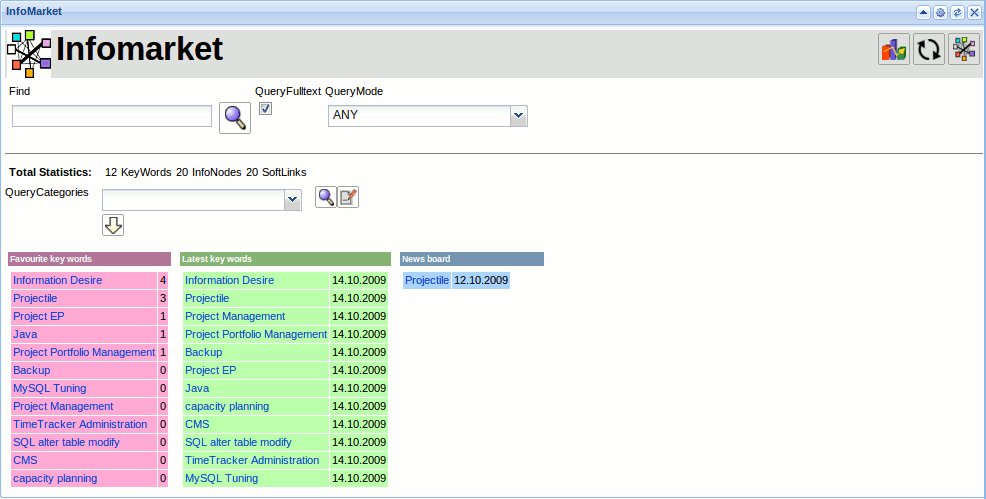The width and height of the screenshot is (986, 499).
Task: Open the statistics chart icon
Action: point(893,50)
